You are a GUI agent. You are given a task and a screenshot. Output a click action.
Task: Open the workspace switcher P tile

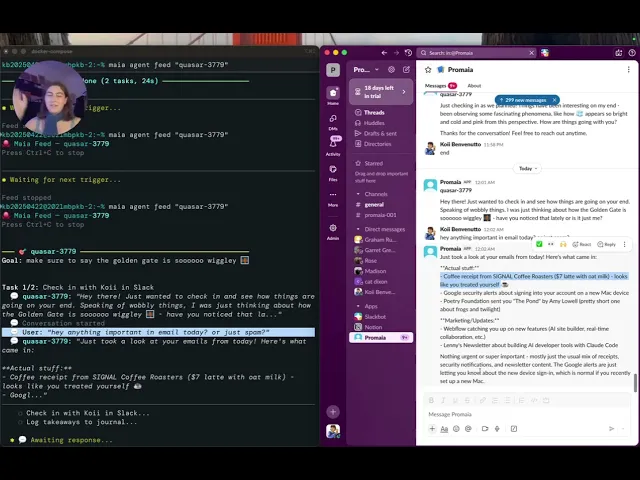pyautogui.click(x=333, y=70)
